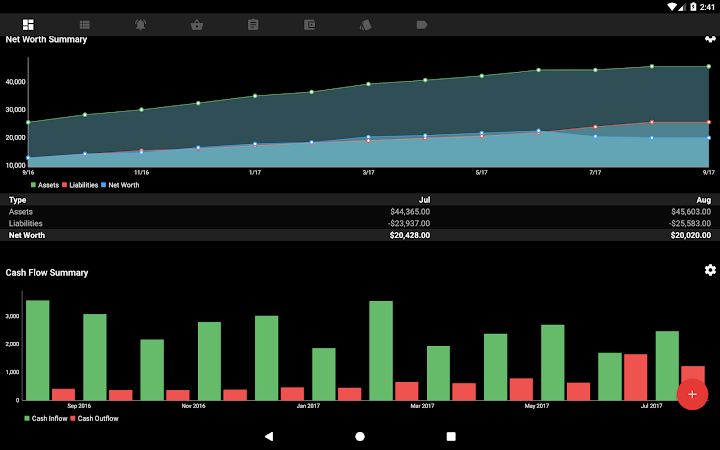Toggle Liabilities series in chart legend

[x=80, y=185]
